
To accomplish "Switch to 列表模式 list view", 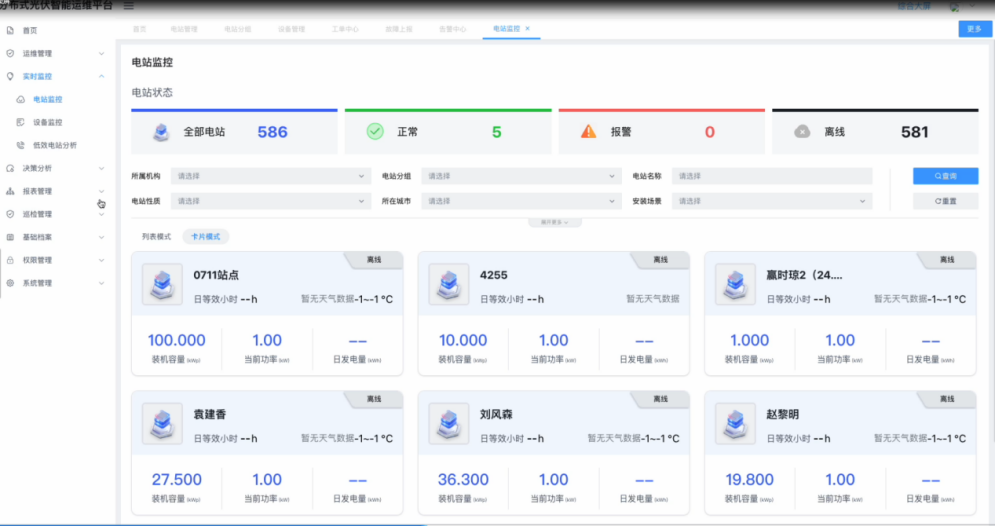I will pos(156,237).
